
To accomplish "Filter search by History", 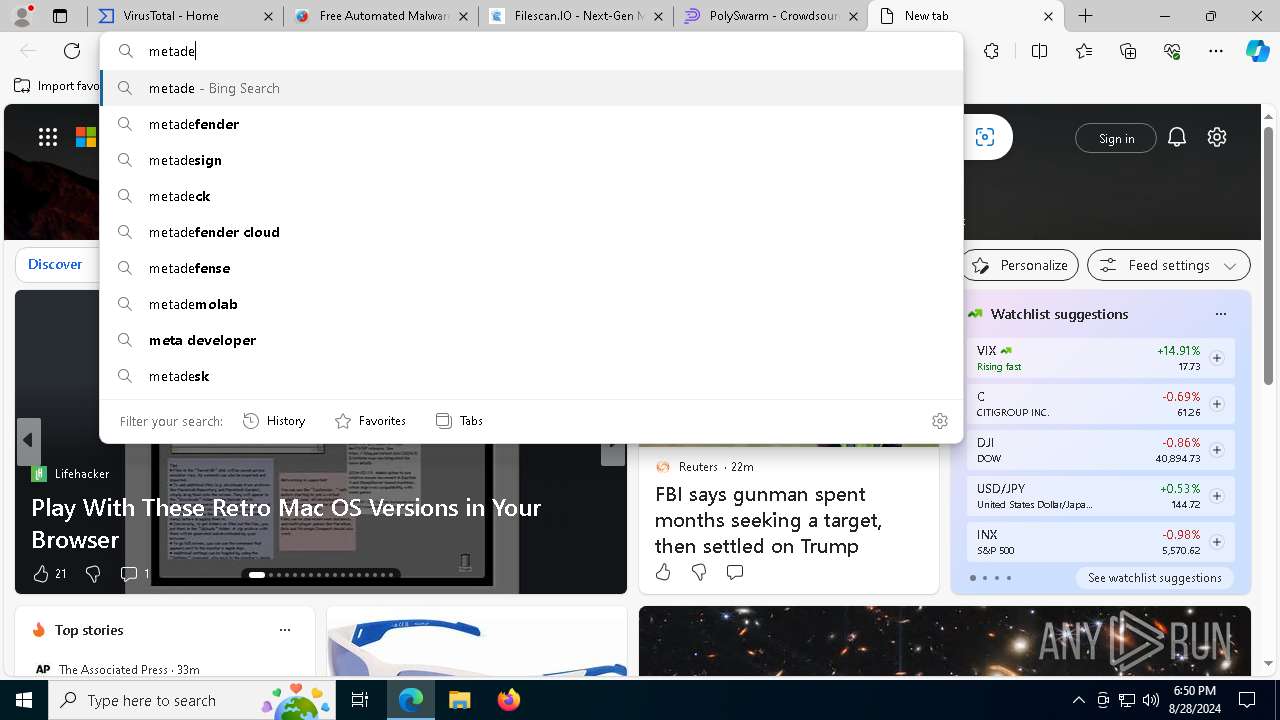I will pos(274,421).
